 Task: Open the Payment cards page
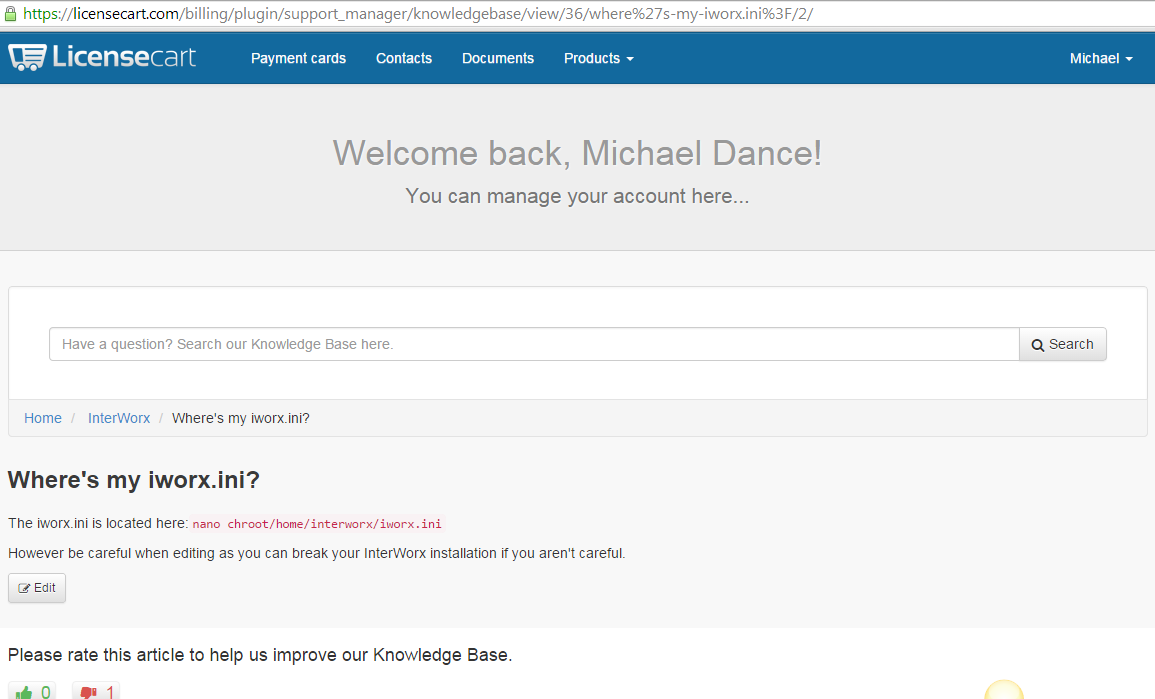[x=298, y=58]
